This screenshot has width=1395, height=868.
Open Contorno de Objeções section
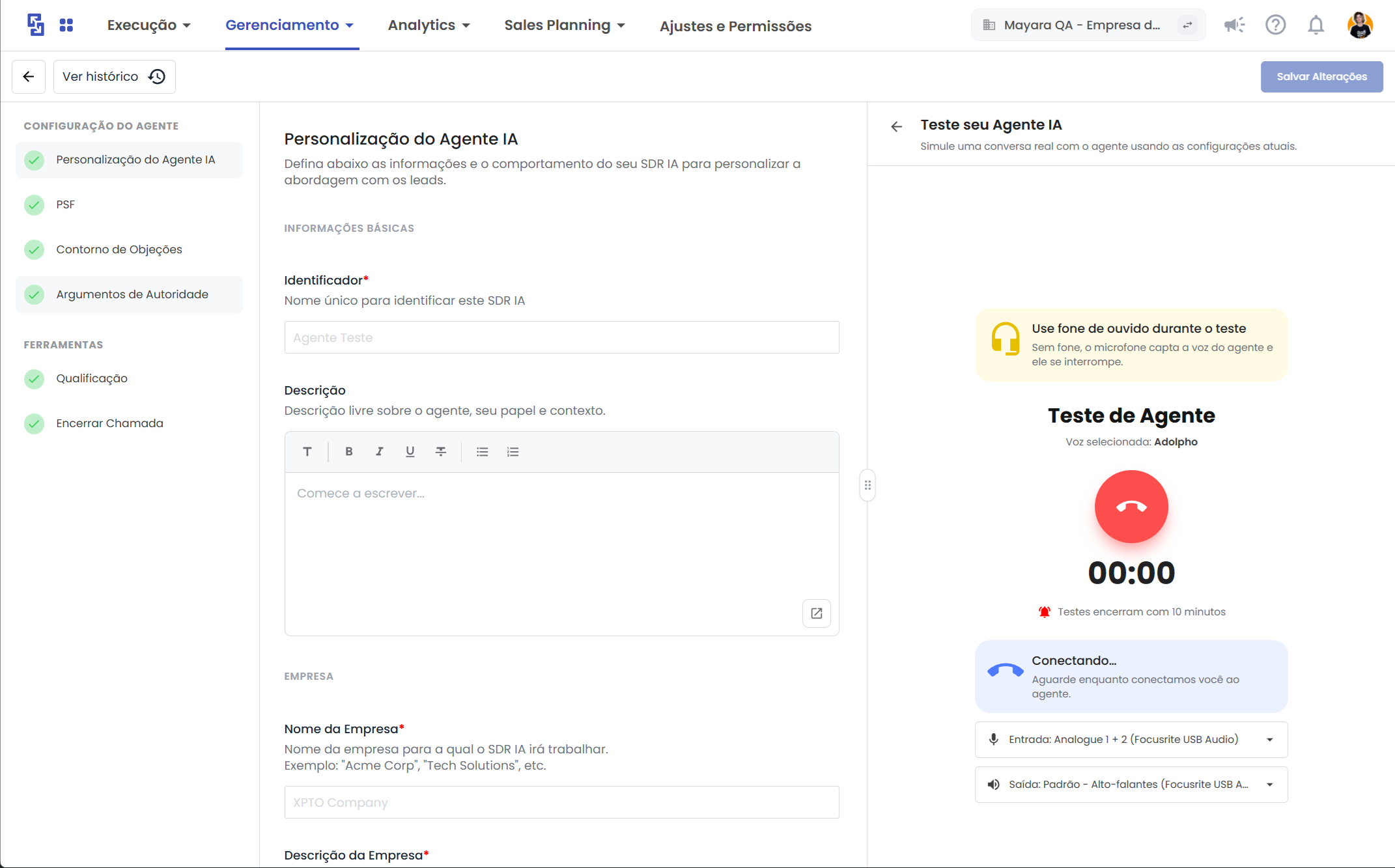click(x=129, y=249)
